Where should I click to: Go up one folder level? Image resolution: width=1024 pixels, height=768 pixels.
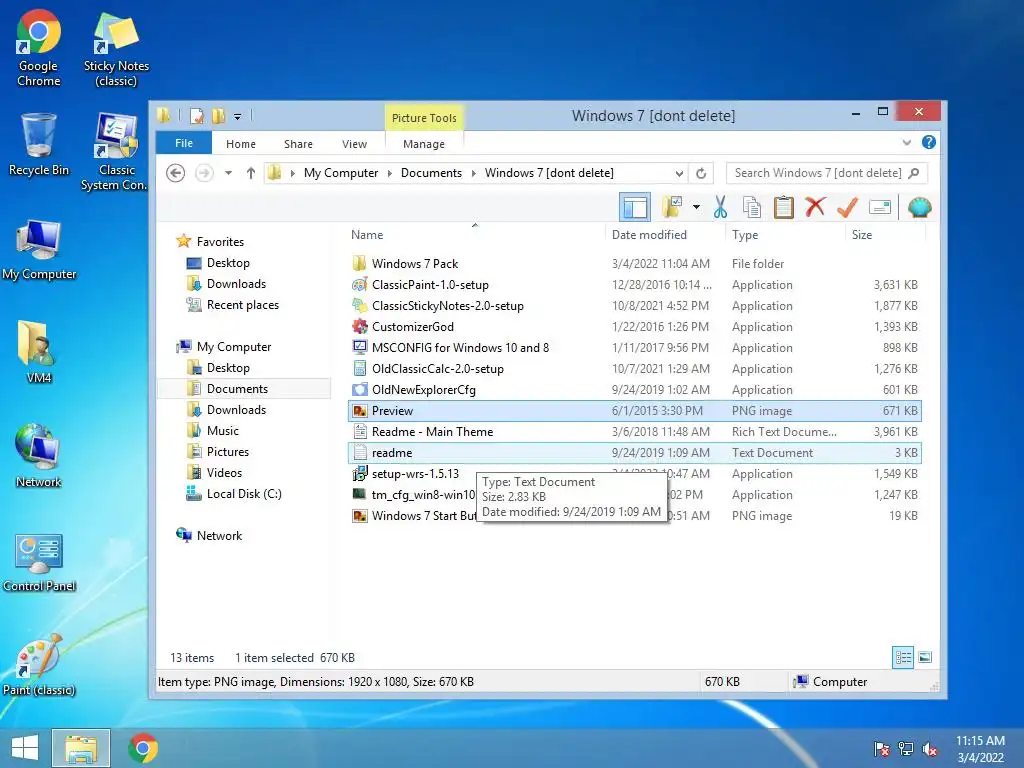(x=251, y=173)
